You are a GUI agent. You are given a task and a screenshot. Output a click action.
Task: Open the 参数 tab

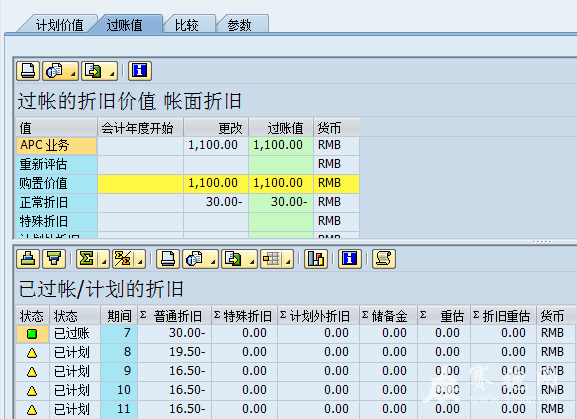[x=239, y=25]
